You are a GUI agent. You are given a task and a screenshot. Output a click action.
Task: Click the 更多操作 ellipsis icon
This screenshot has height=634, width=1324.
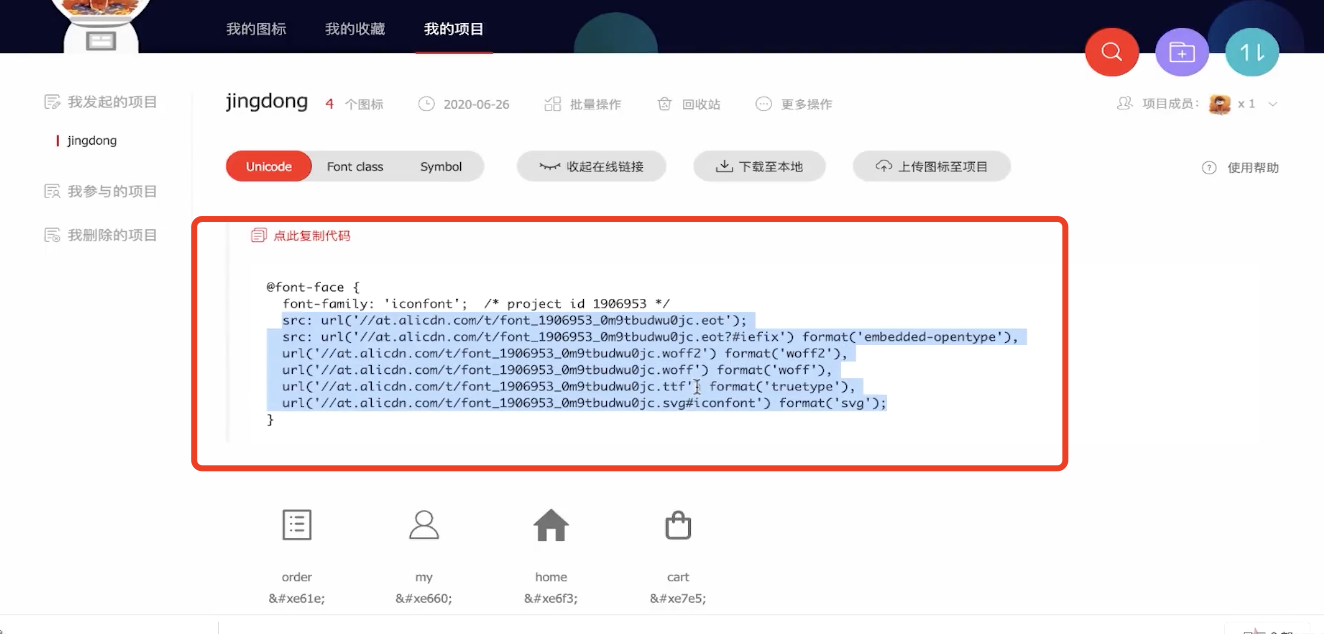click(764, 104)
